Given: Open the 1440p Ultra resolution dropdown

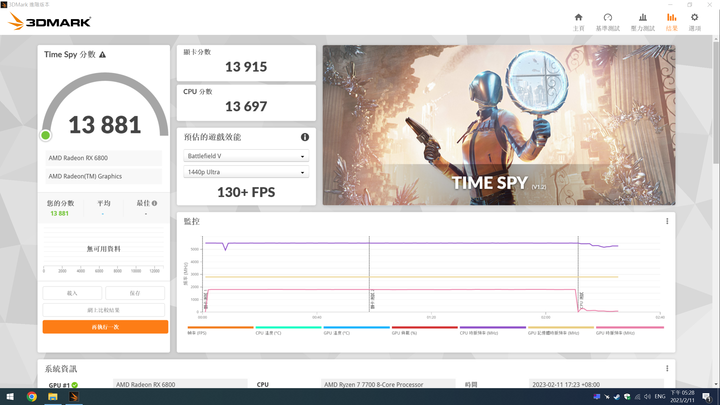Looking at the screenshot, I should coord(246,172).
